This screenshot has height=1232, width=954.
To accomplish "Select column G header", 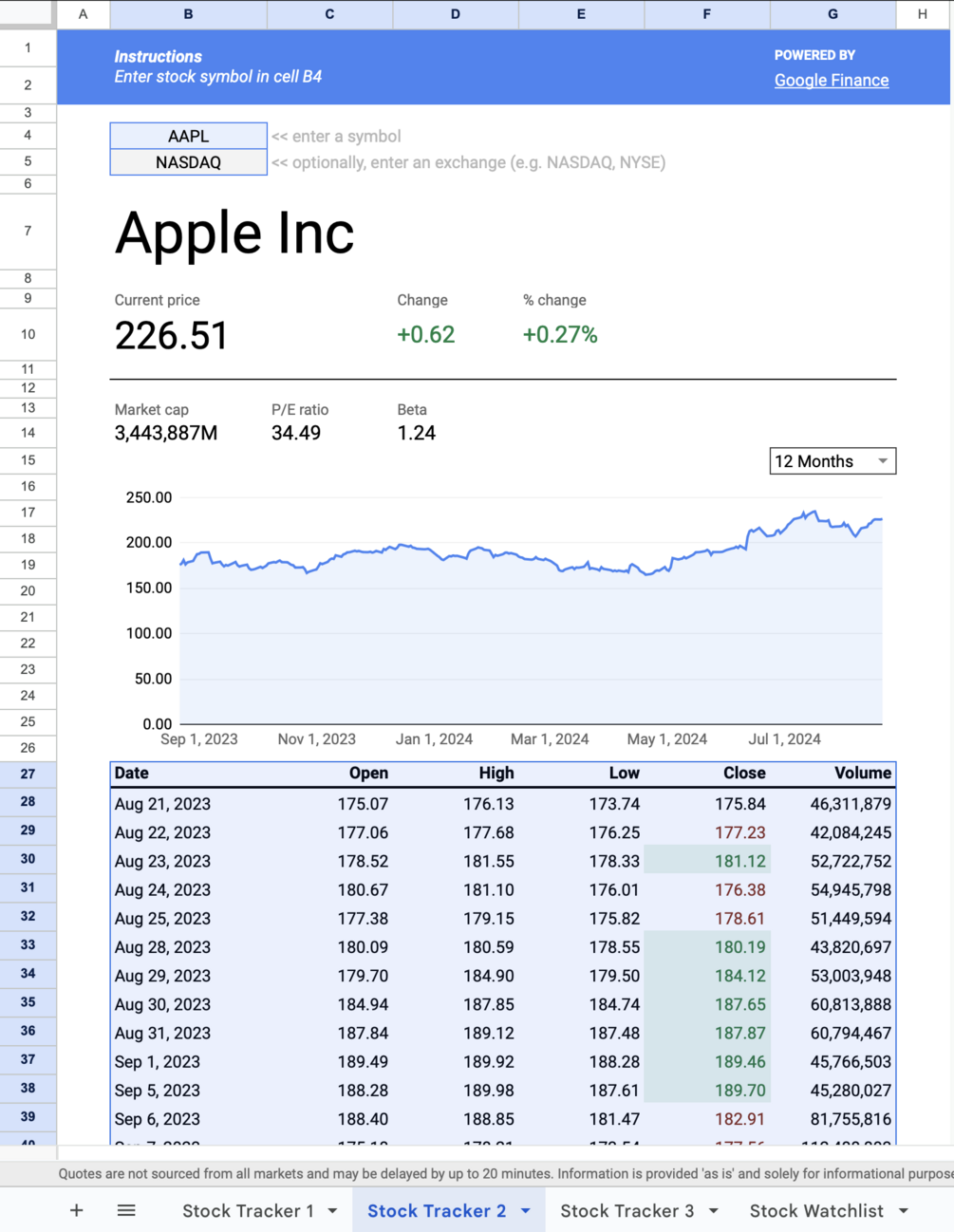I will 832,14.
